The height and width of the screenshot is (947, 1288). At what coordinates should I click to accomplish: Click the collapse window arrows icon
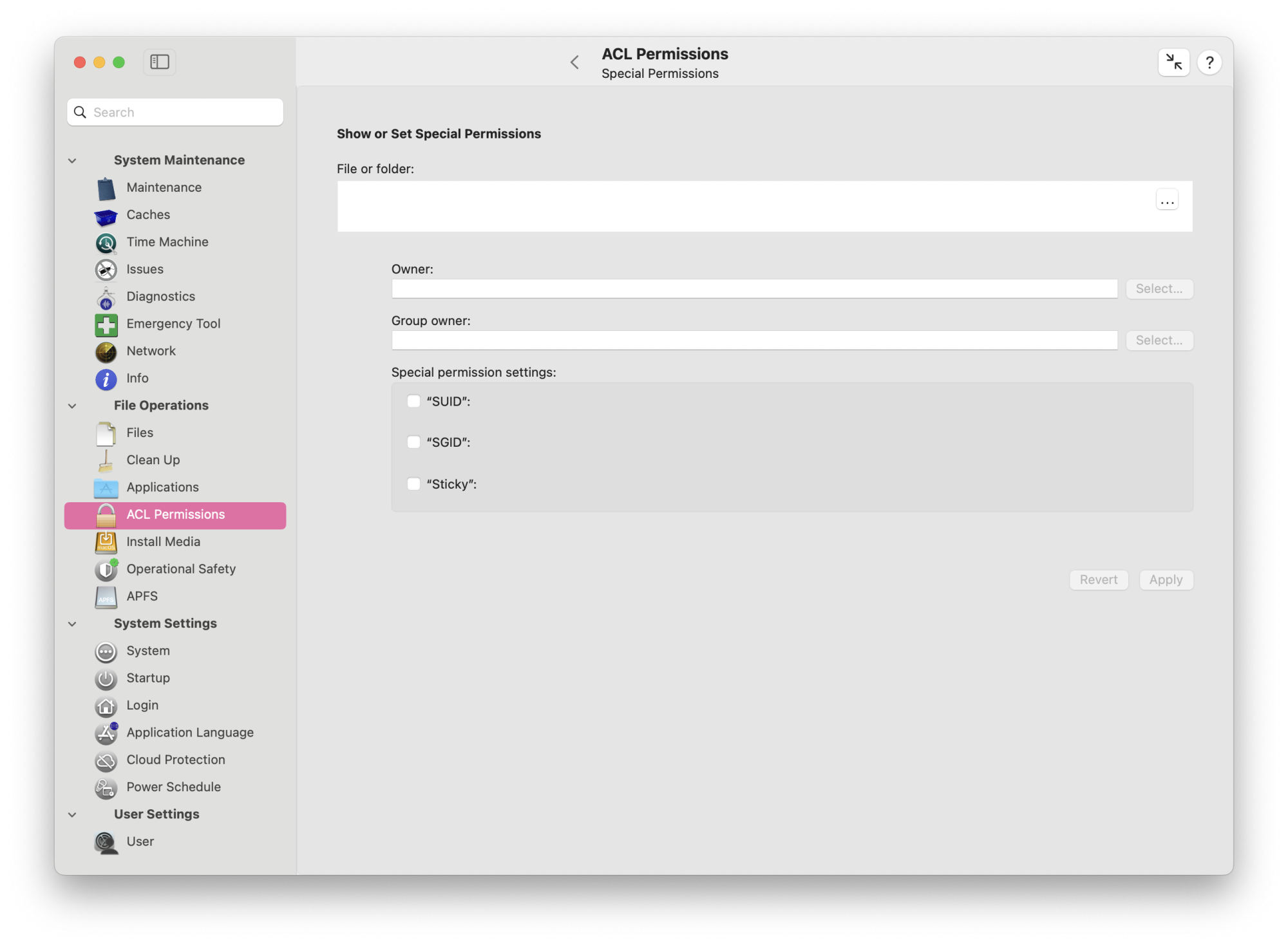point(1173,62)
